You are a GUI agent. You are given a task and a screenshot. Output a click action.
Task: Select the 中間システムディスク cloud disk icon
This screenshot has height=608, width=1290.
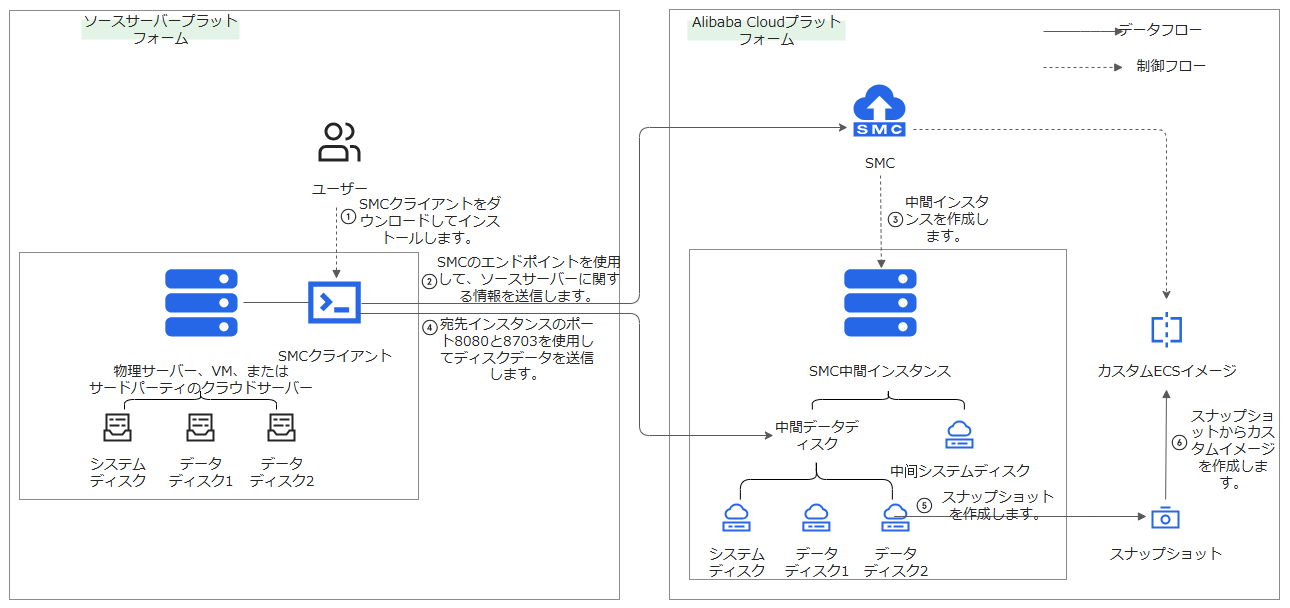coord(959,435)
